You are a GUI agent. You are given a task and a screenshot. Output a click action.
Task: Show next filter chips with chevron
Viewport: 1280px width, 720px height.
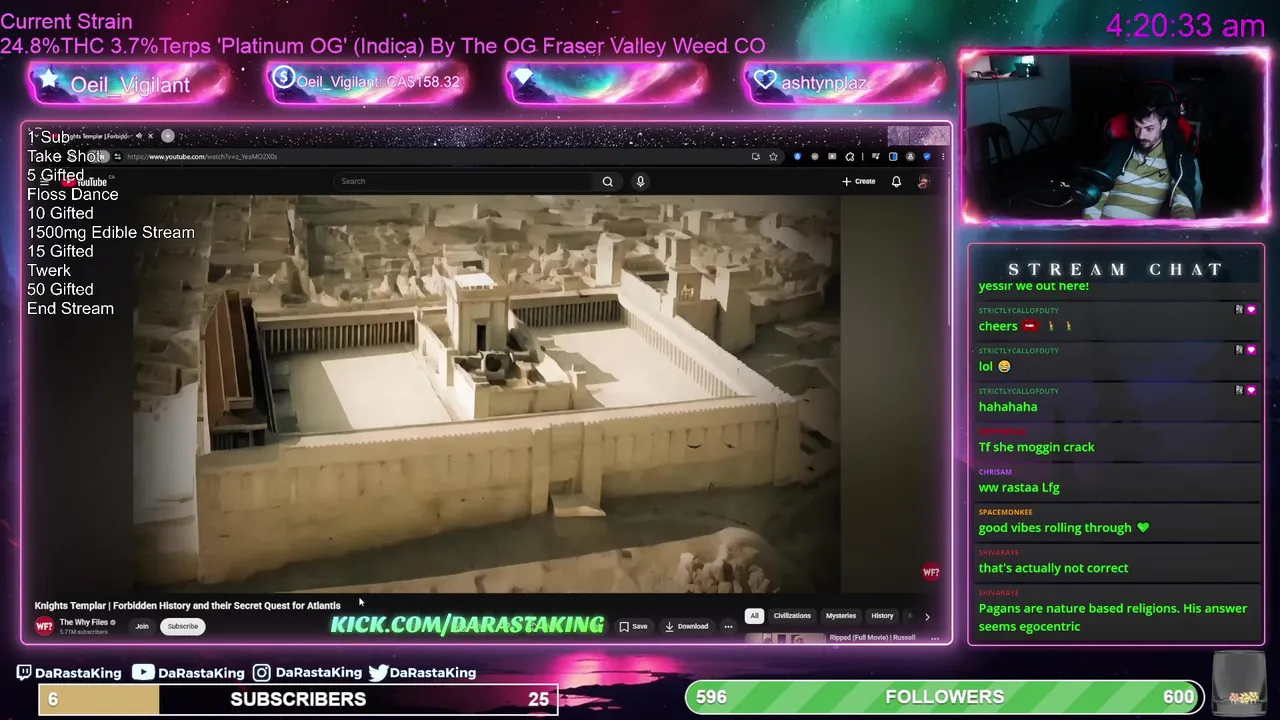(927, 617)
